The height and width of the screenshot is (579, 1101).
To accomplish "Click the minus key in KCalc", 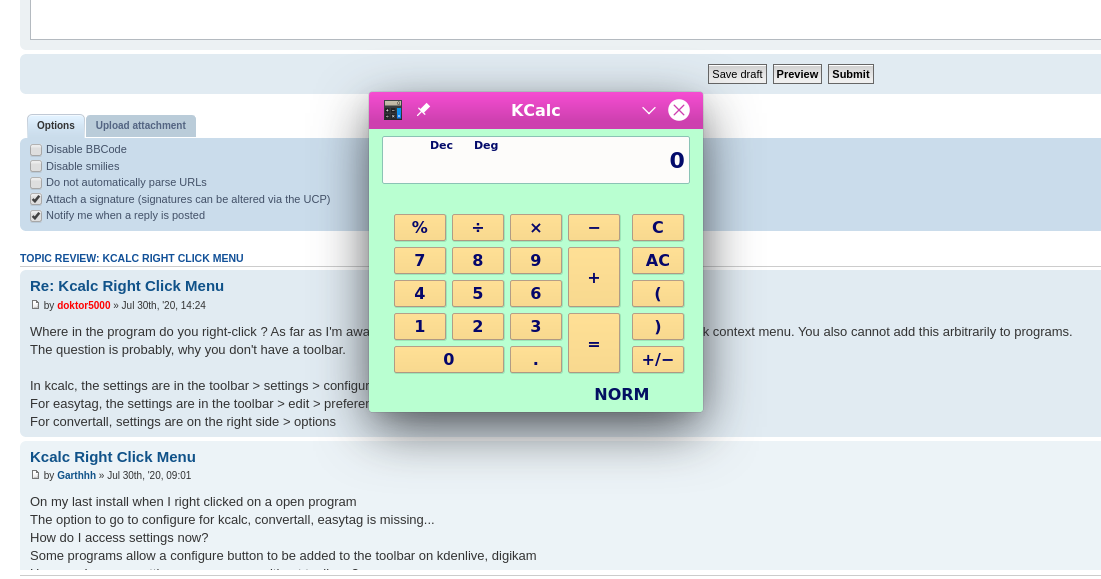I will (x=594, y=227).
